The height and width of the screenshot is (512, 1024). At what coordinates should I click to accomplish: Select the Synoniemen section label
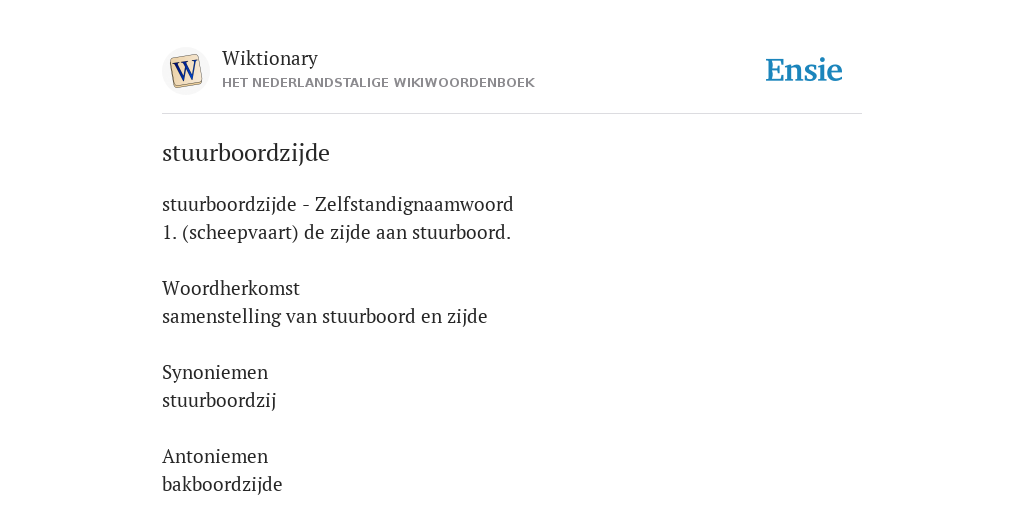(215, 372)
